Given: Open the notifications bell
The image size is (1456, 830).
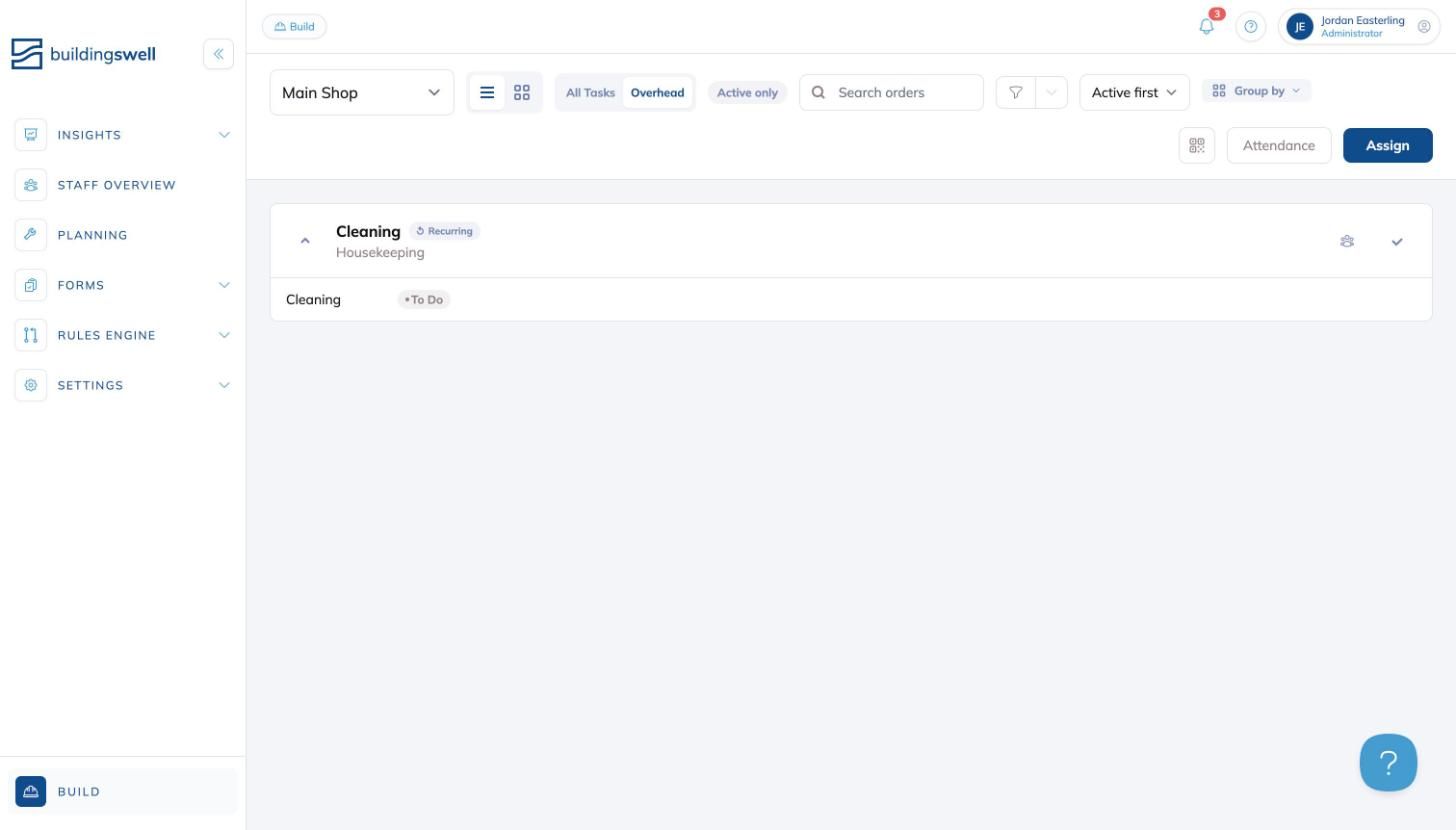Looking at the screenshot, I should (1207, 26).
